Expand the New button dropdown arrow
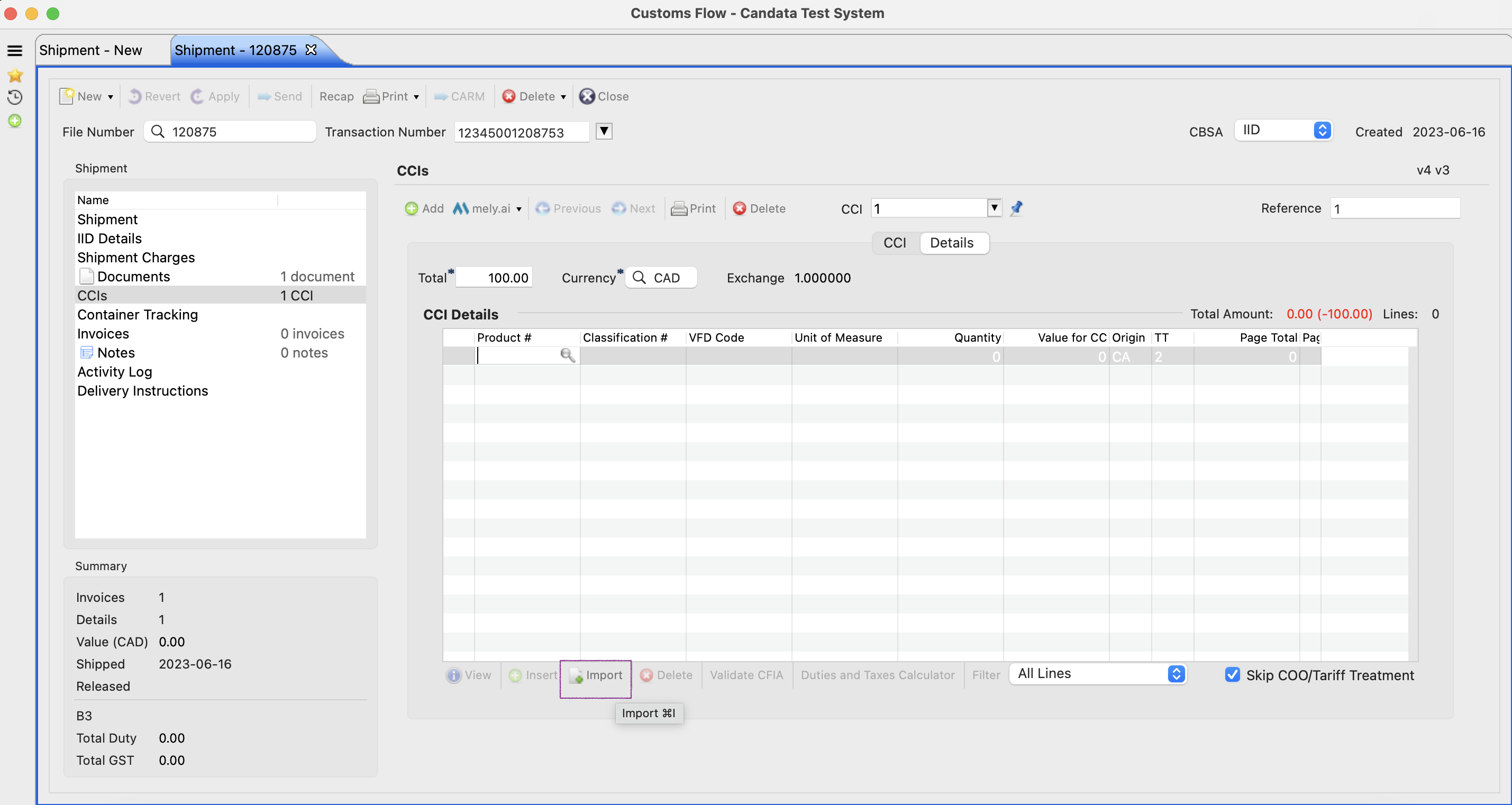Image resolution: width=1512 pixels, height=805 pixels. (111, 97)
